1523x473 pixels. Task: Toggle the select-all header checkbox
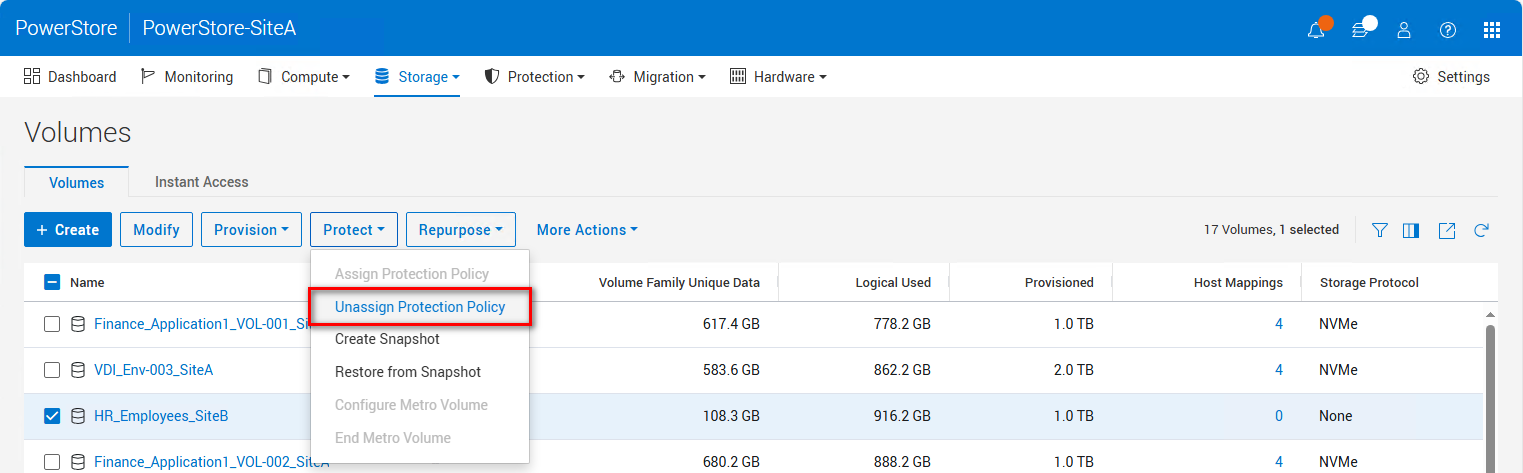(52, 283)
